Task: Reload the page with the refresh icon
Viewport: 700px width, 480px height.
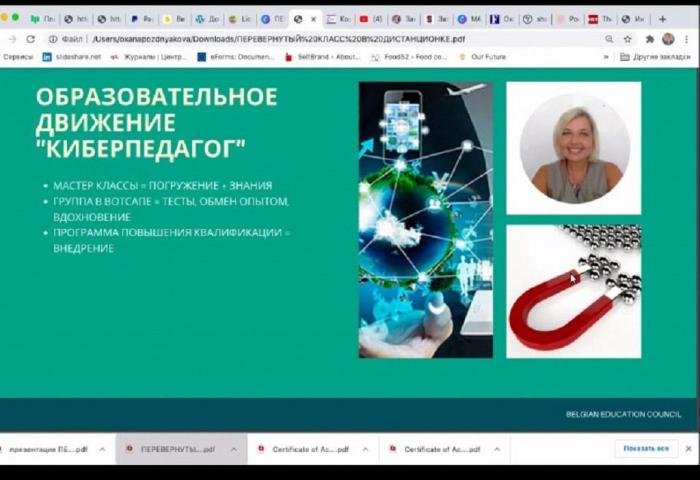Action: point(31,39)
